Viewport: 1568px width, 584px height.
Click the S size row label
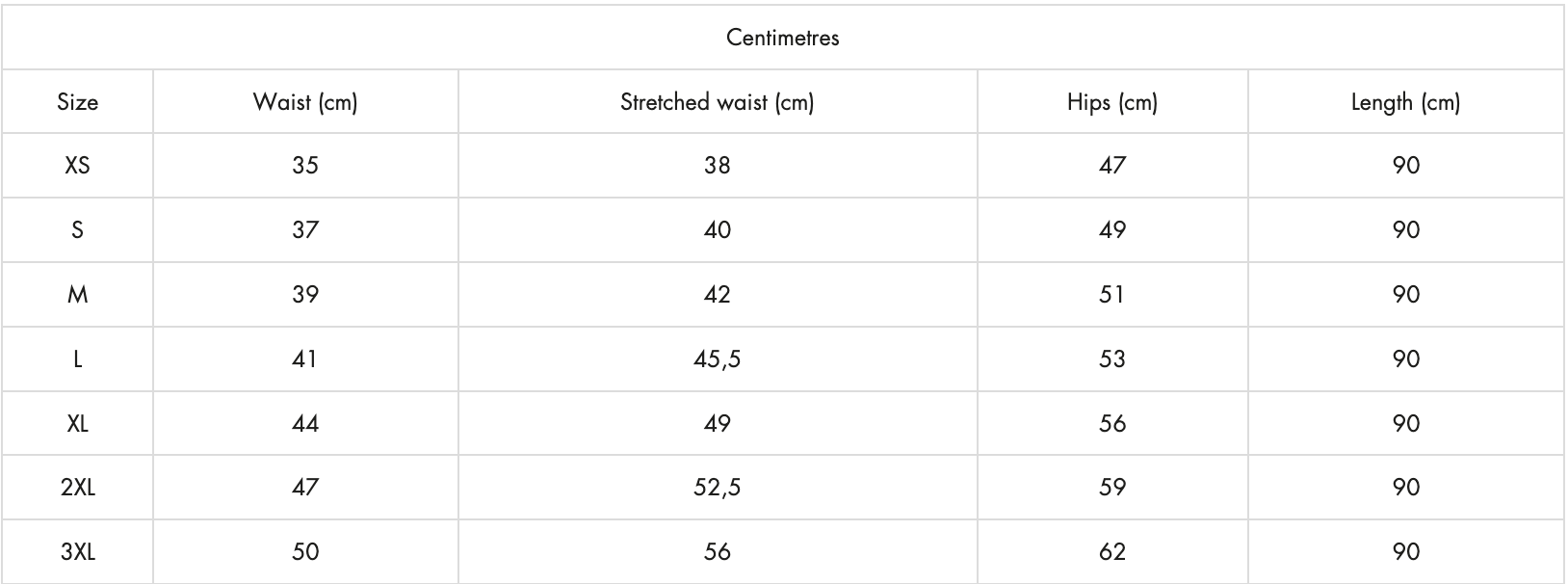tap(77, 230)
